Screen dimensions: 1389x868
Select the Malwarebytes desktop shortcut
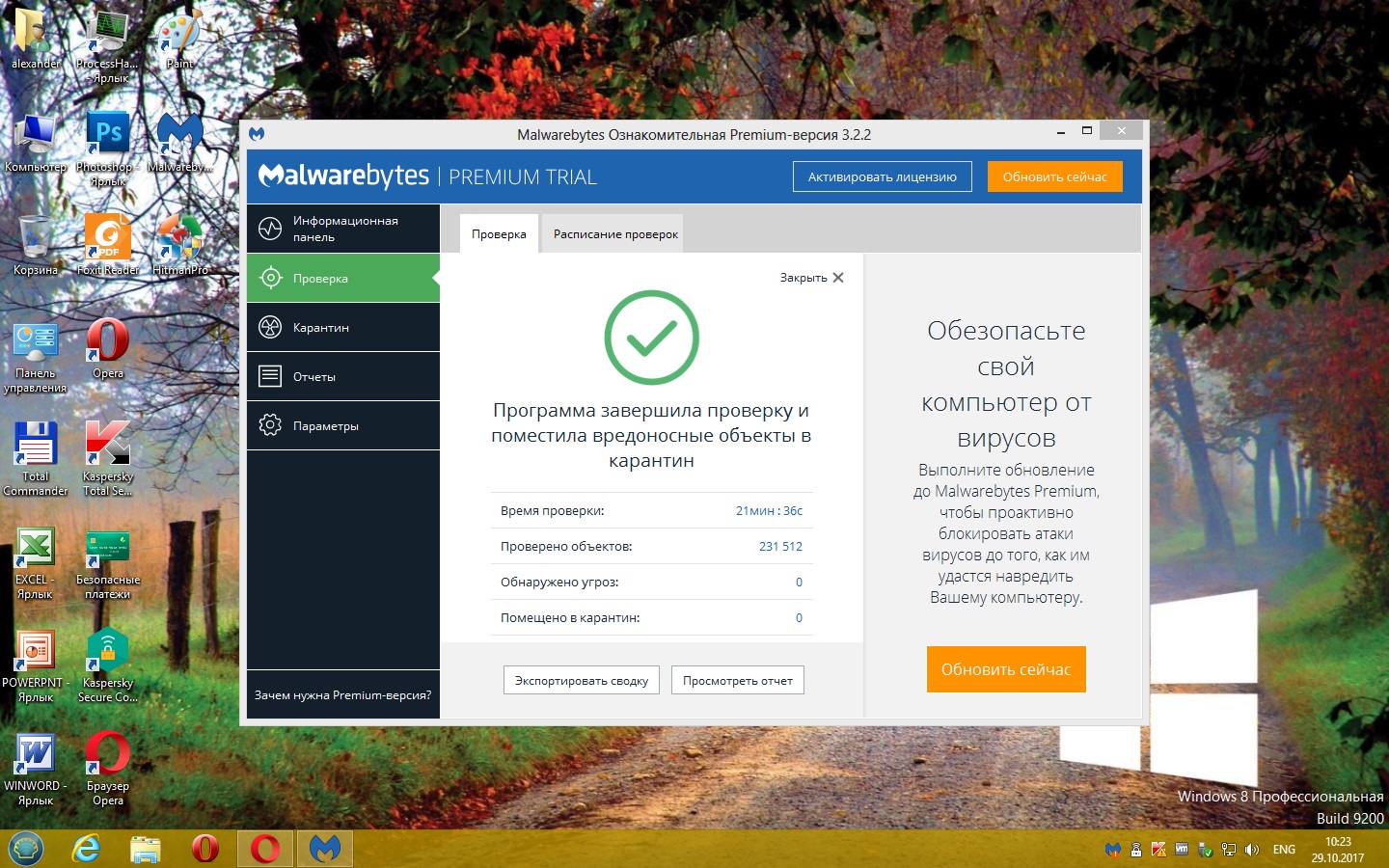pos(180,143)
